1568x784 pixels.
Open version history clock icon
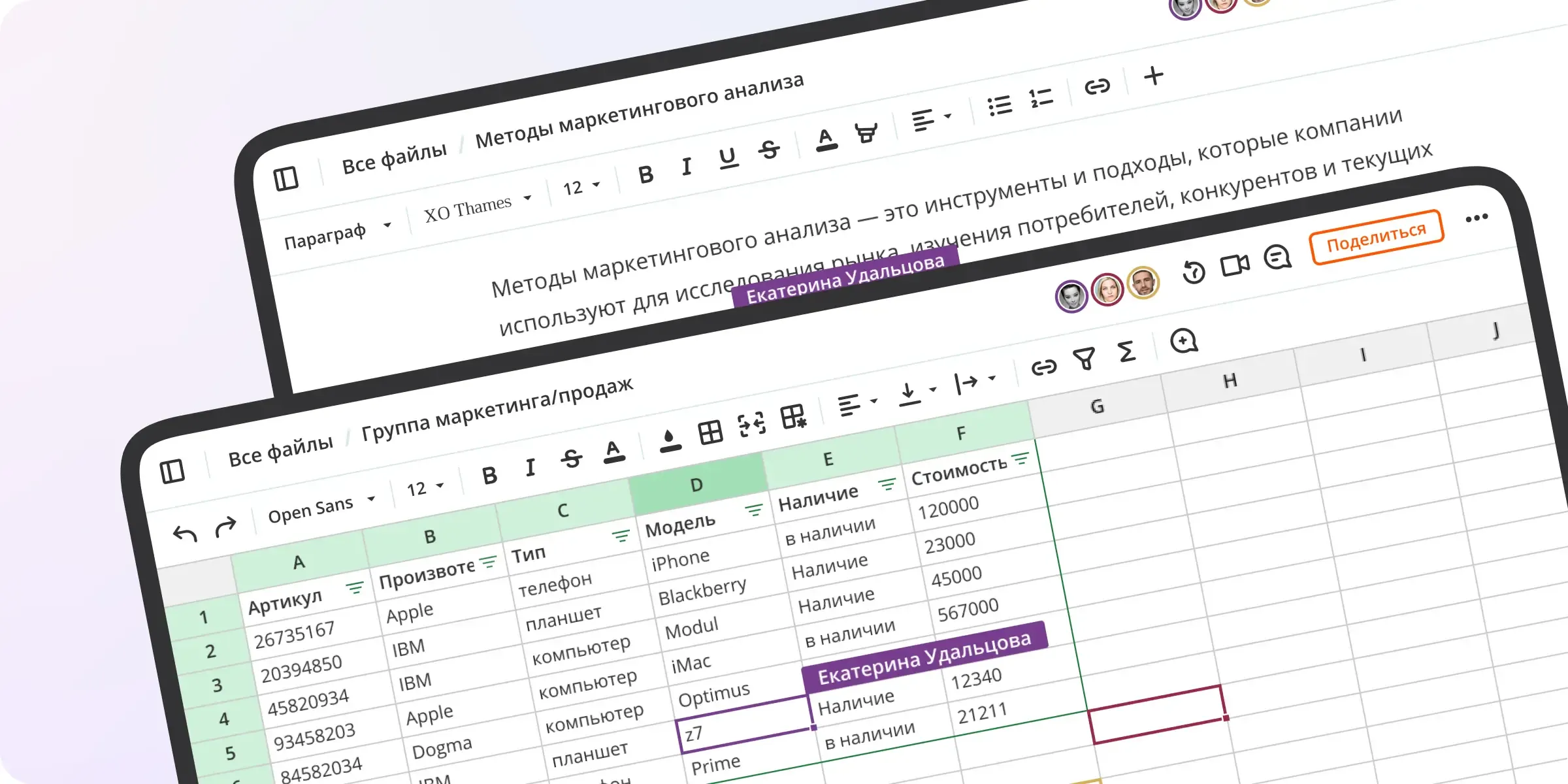pyautogui.click(x=1193, y=272)
